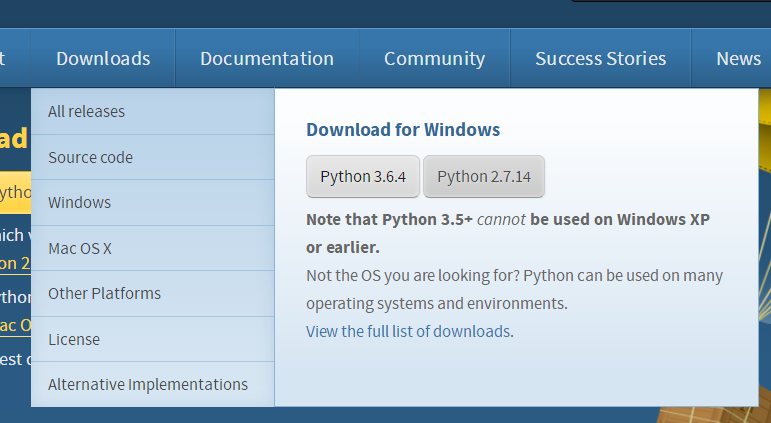Screen dimensions: 771x423
Task: Open Alternative Implementations submenu entry
Action: (x=152, y=384)
